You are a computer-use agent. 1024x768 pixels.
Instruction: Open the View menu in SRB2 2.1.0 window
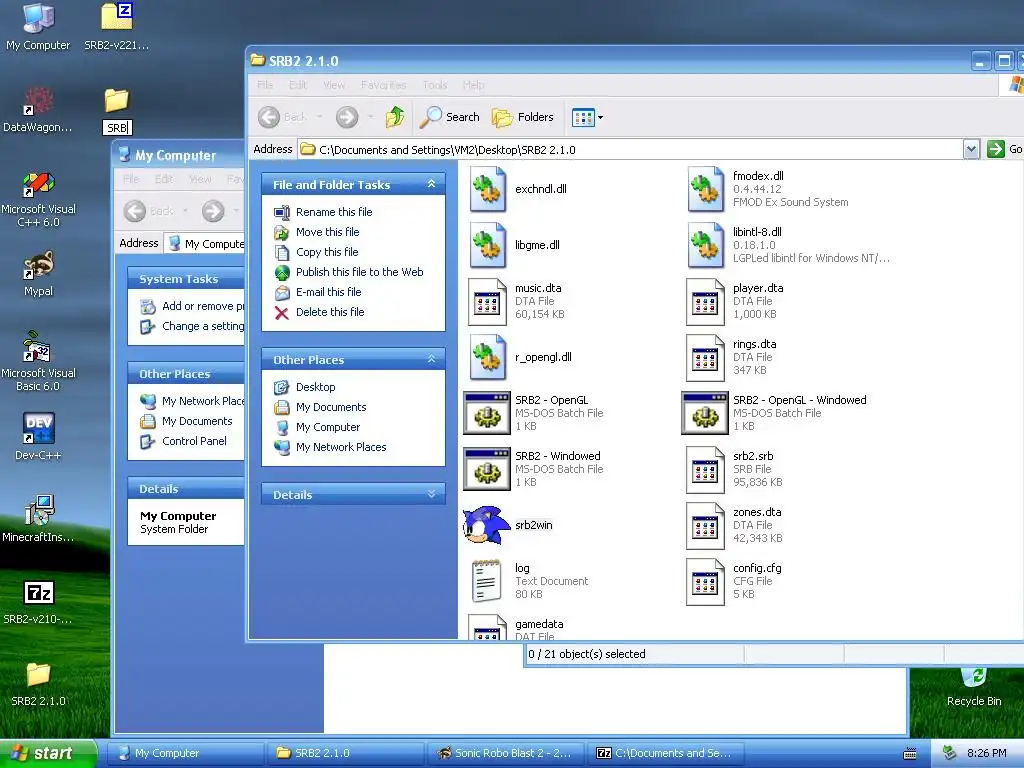[334, 85]
